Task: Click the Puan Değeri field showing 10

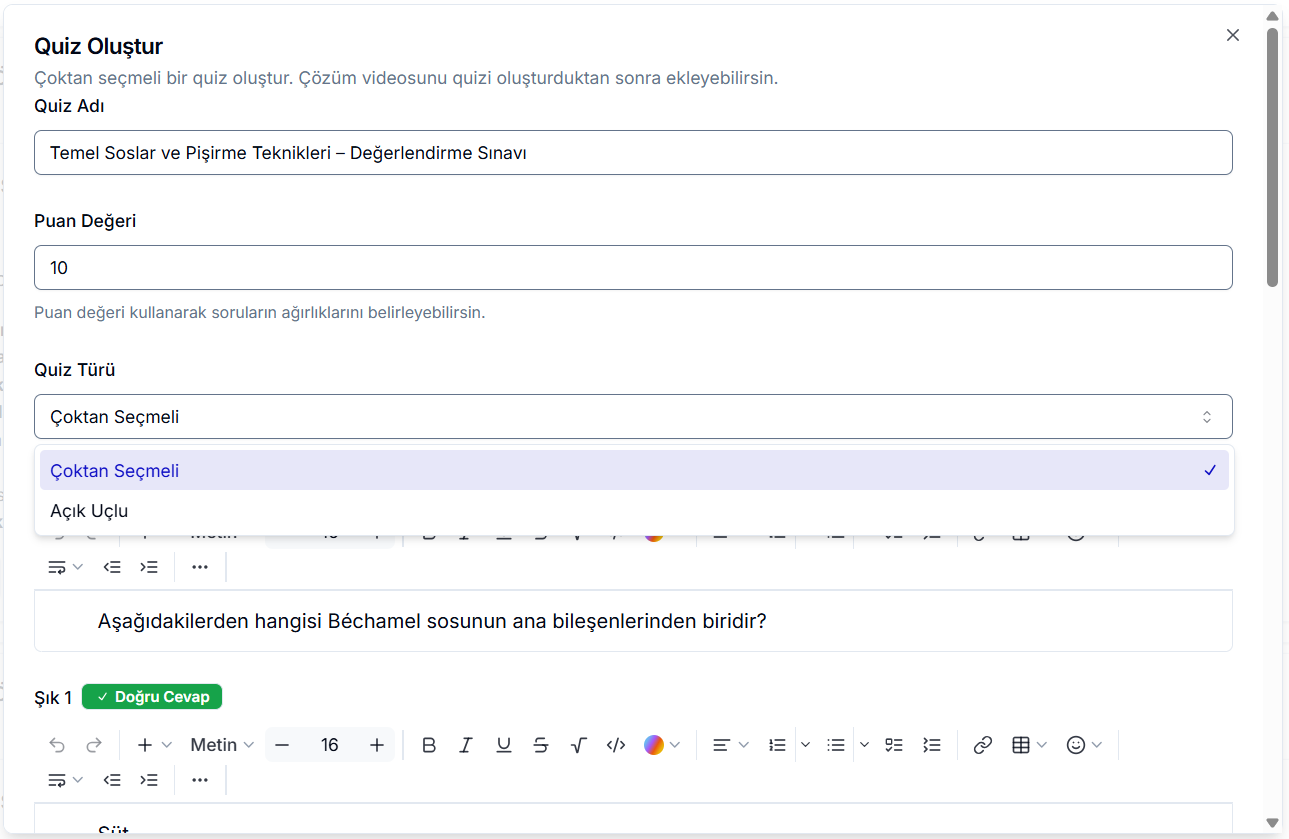Action: [633, 268]
